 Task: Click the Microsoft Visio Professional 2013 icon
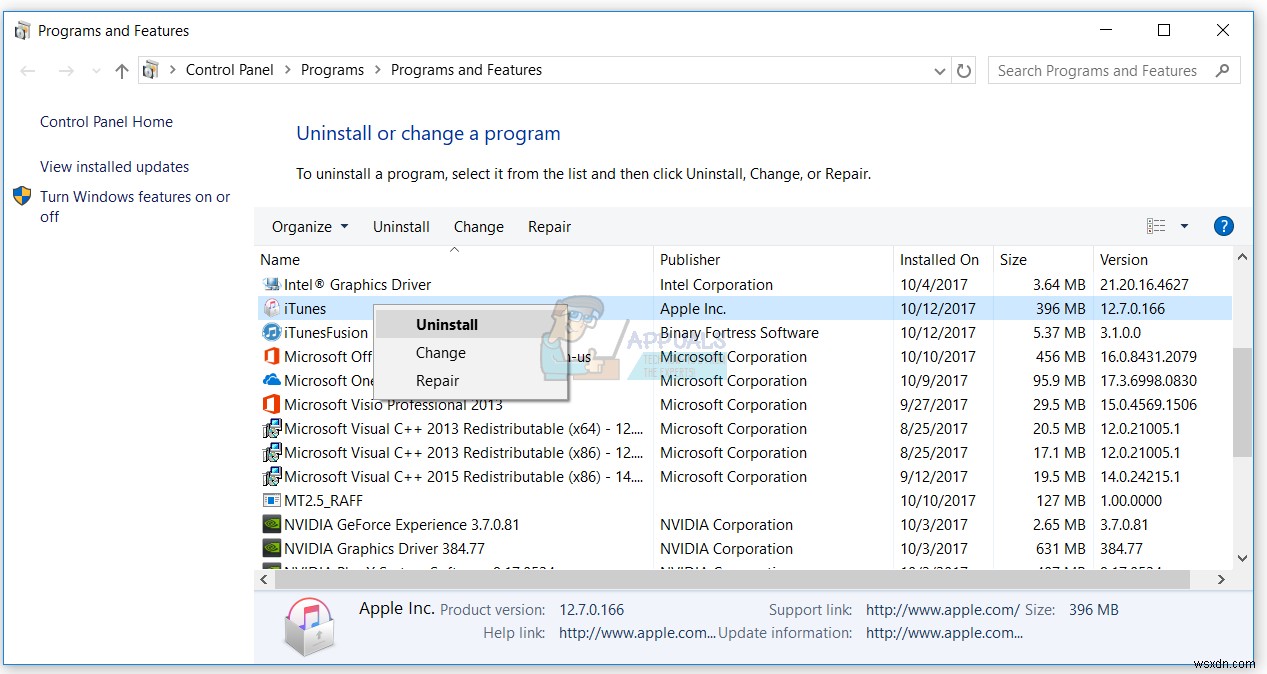click(x=270, y=404)
